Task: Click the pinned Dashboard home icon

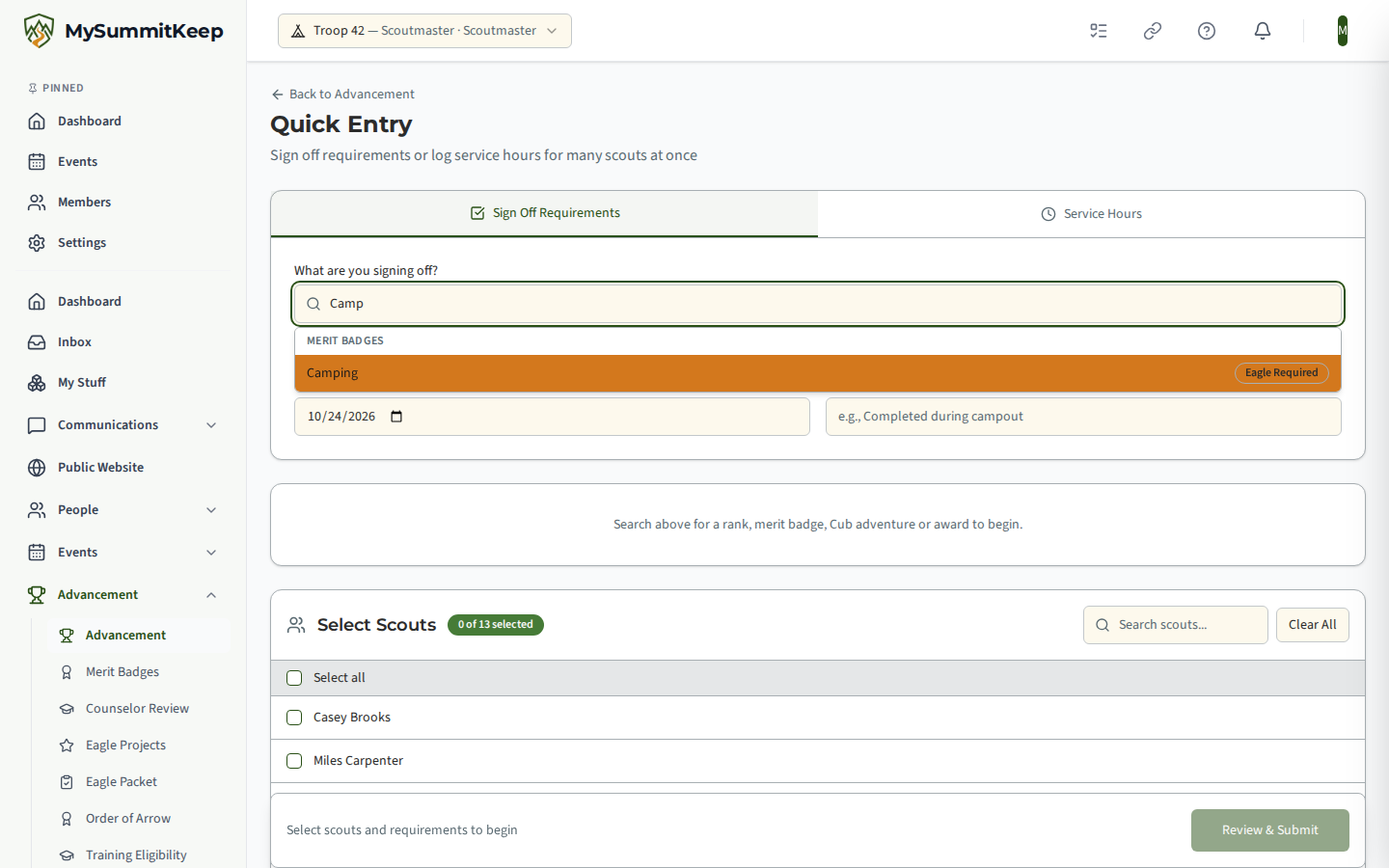Action: [37, 122]
